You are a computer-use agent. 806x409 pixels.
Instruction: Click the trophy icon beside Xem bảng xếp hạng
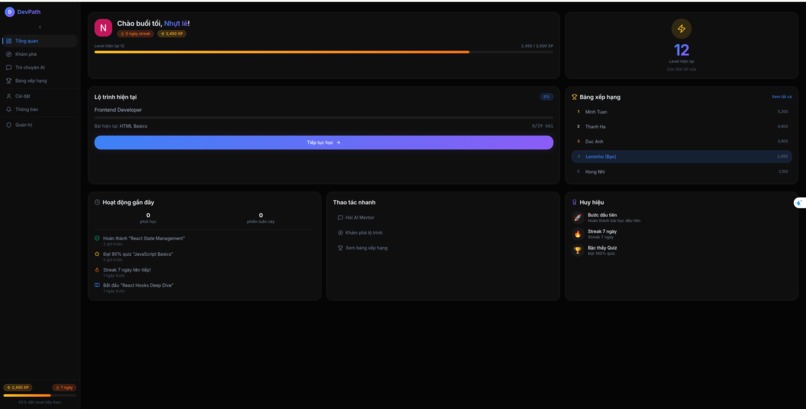click(340, 248)
